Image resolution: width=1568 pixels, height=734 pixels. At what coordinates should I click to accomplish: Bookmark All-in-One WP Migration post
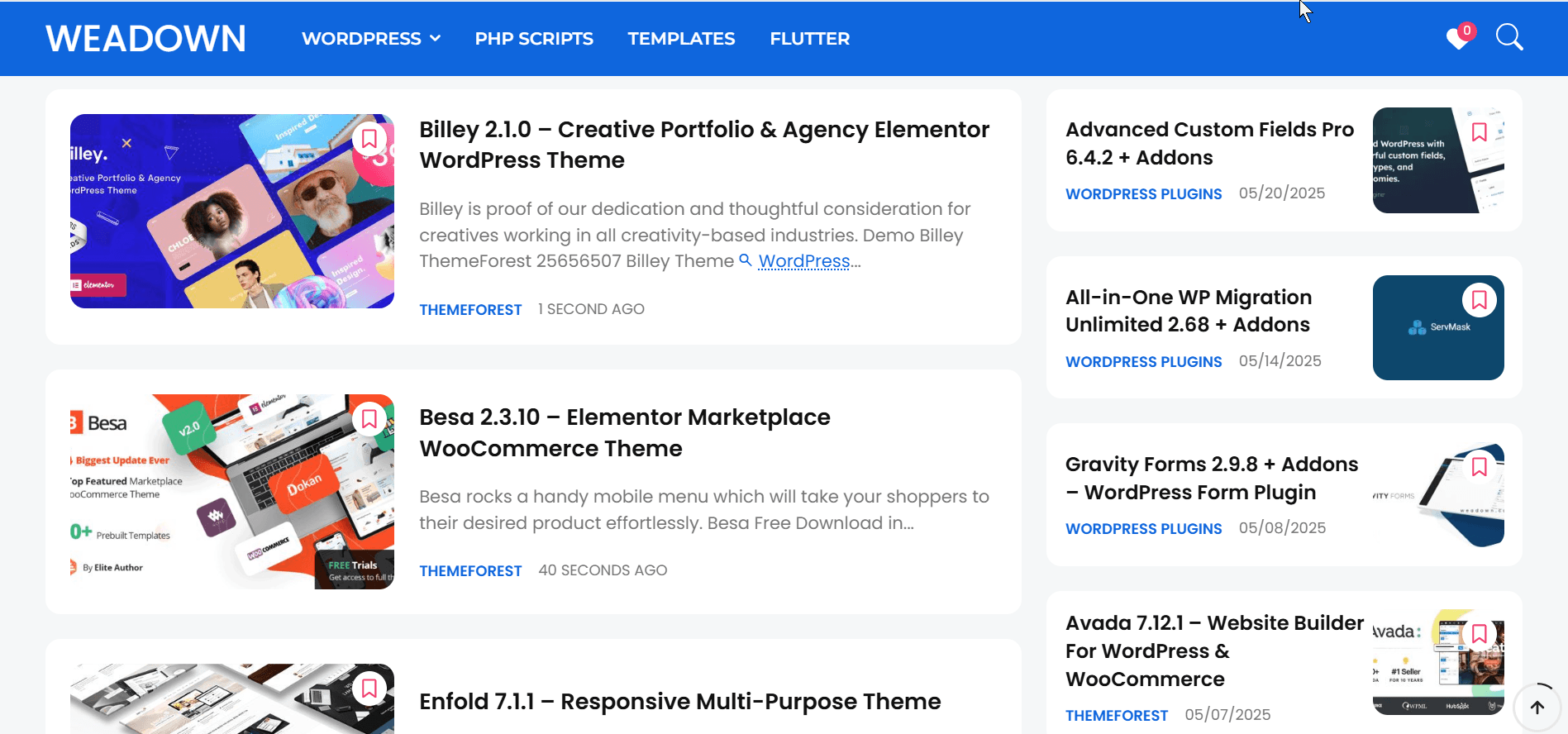(x=1479, y=300)
